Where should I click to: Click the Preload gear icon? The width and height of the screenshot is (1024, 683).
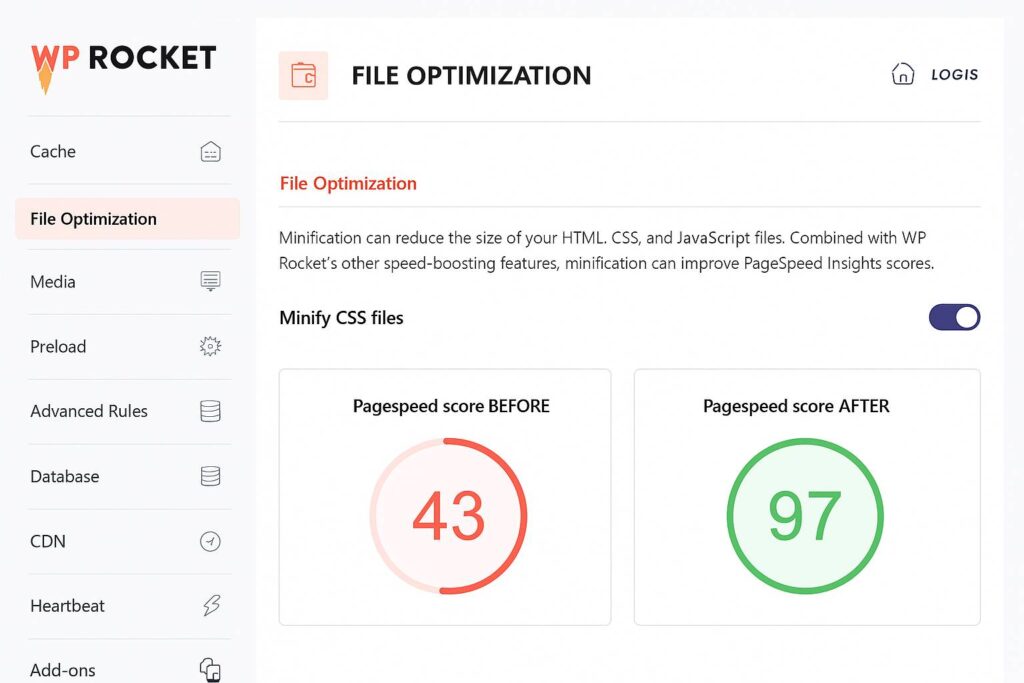pyautogui.click(x=210, y=347)
